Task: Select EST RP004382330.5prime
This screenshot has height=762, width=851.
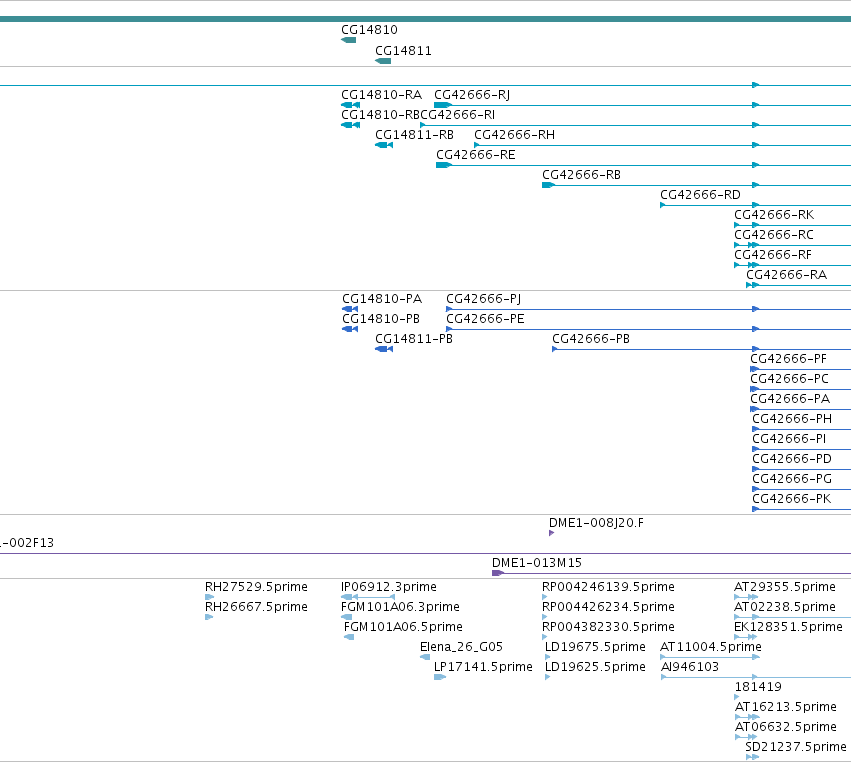Action: click(608, 627)
